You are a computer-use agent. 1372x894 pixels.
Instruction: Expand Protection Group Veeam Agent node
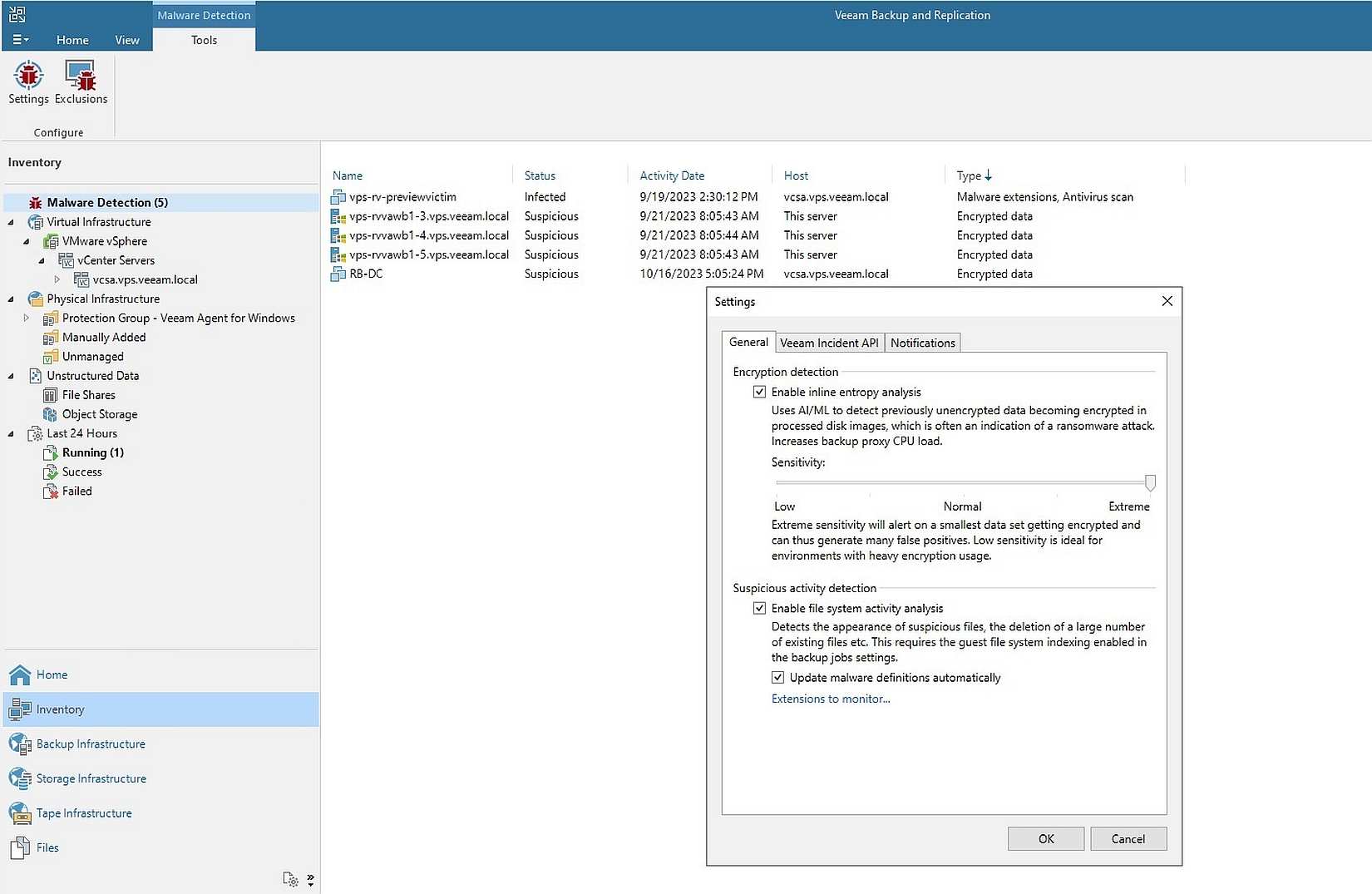[x=27, y=318]
